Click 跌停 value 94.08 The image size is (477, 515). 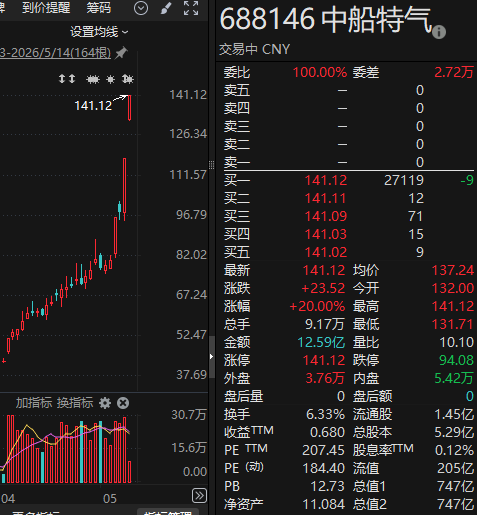click(456, 360)
